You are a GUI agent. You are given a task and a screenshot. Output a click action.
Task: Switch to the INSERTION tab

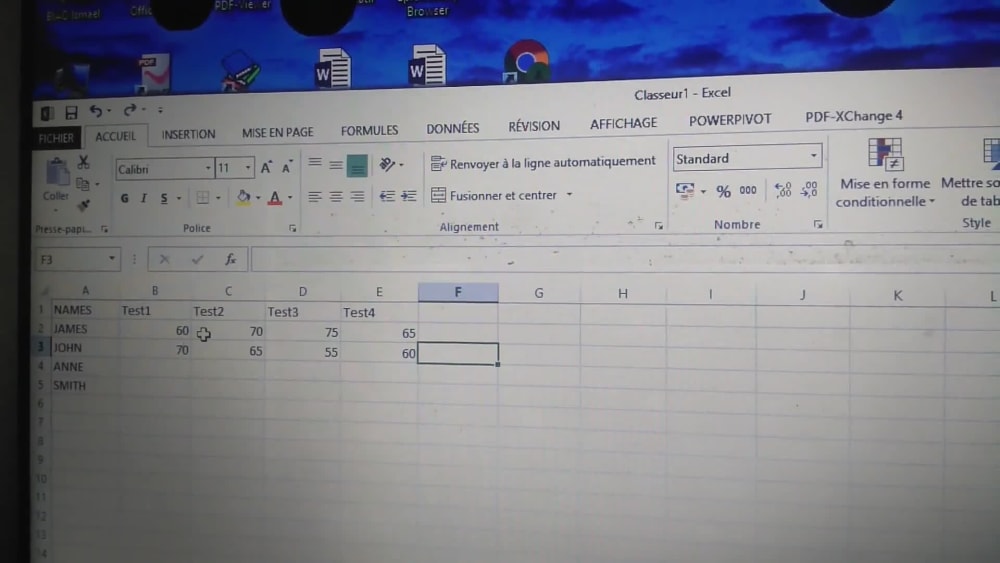point(188,135)
